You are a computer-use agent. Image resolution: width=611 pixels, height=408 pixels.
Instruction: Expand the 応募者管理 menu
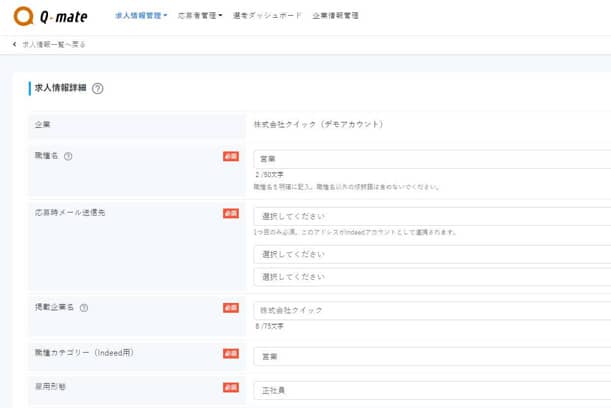(x=199, y=16)
